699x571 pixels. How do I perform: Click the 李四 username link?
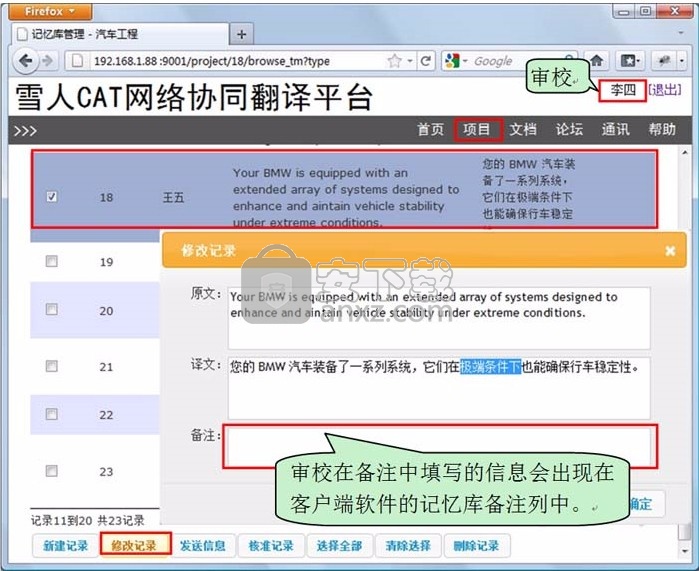coord(622,90)
